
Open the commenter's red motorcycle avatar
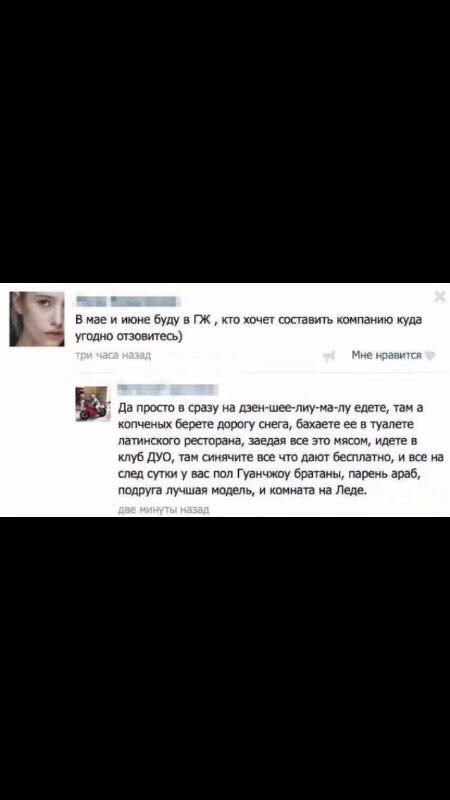click(93, 403)
